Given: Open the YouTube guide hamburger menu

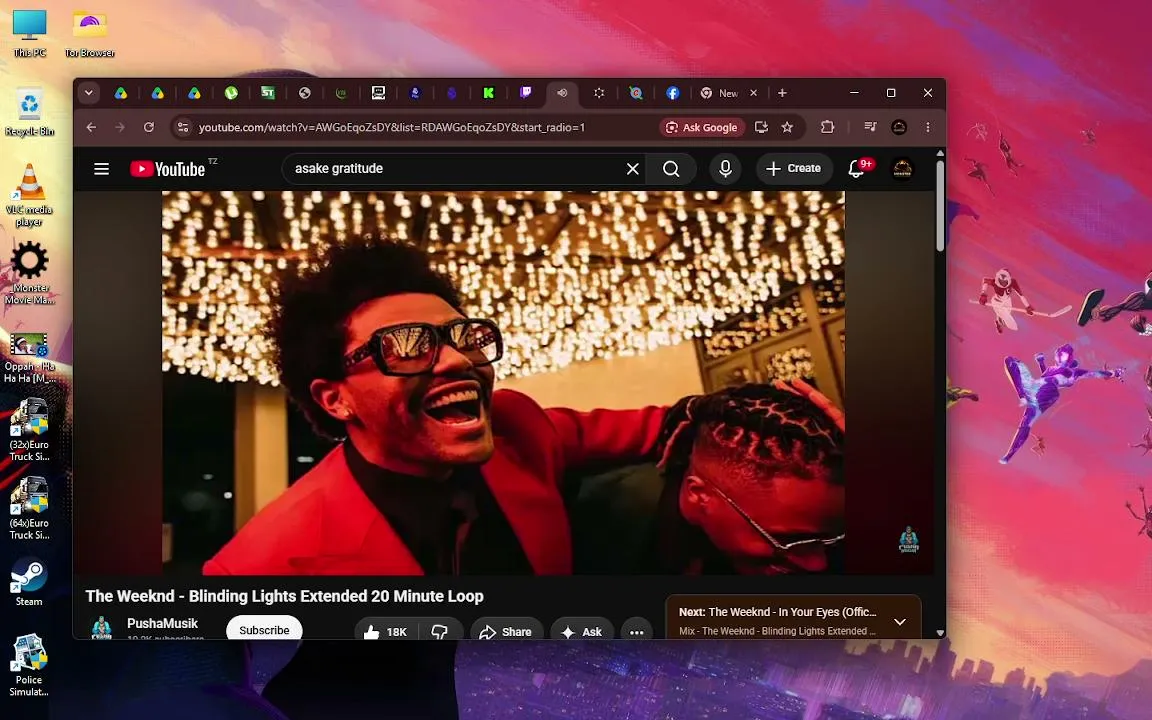Looking at the screenshot, I should pyautogui.click(x=101, y=169).
